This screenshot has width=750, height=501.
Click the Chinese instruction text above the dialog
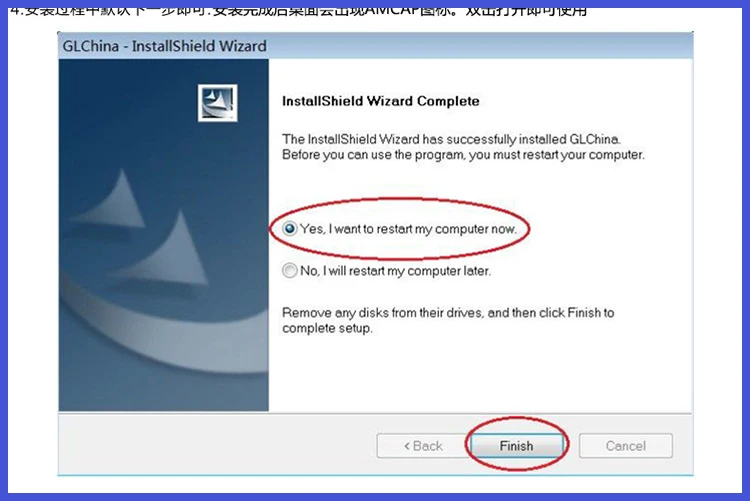tap(299, 11)
